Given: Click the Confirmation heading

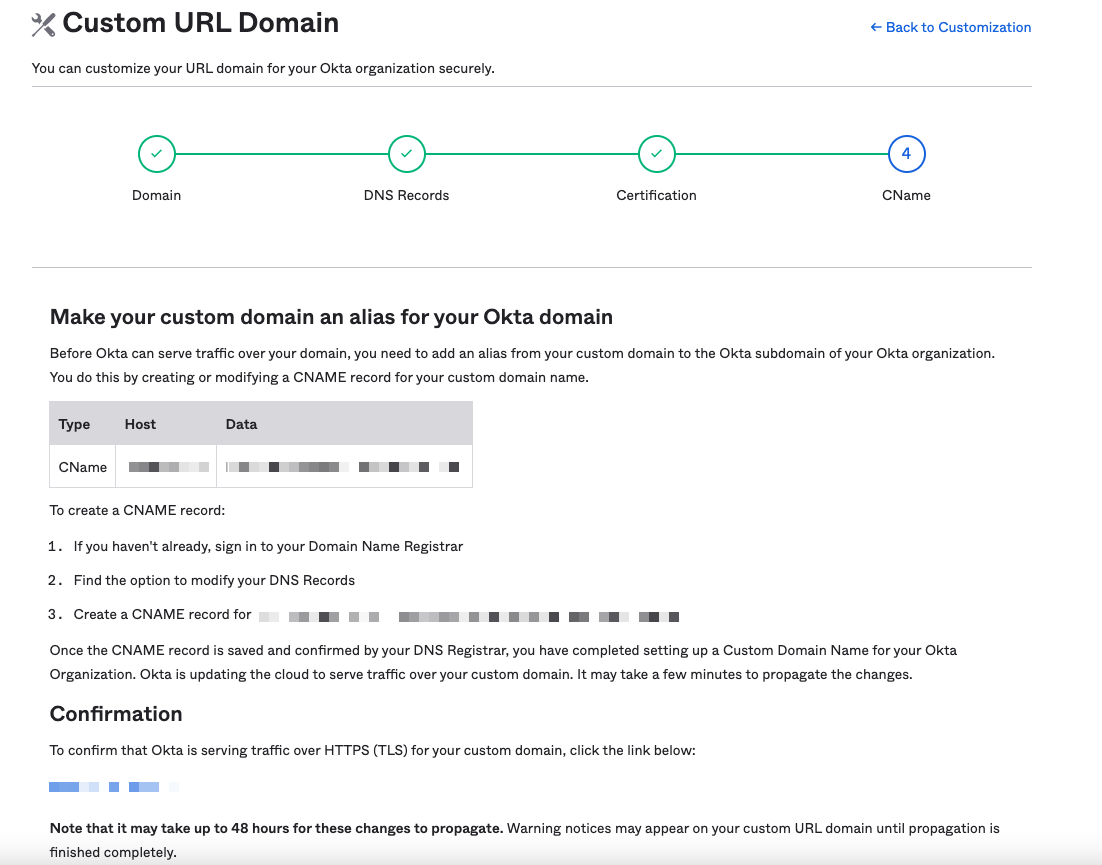Looking at the screenshot, I should pyautogui.click(x=116, y=714).
